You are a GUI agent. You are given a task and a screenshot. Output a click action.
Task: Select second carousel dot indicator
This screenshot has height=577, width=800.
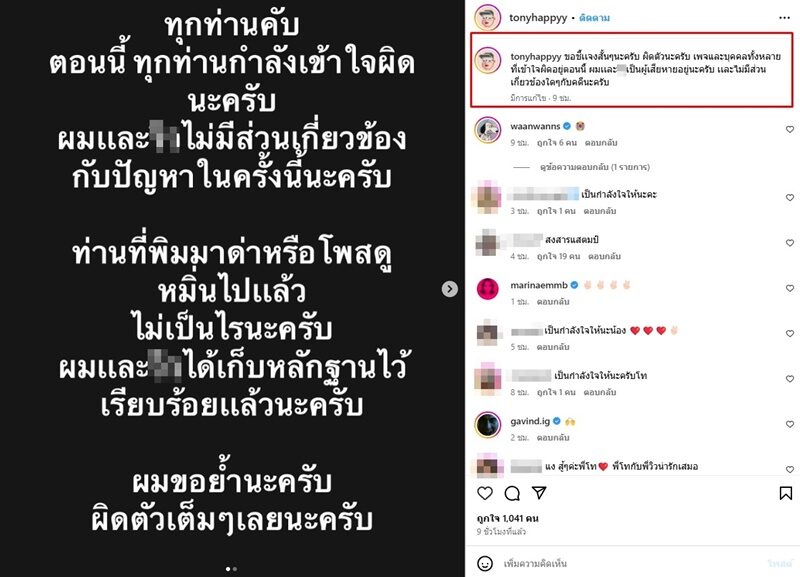coord(235,569)
